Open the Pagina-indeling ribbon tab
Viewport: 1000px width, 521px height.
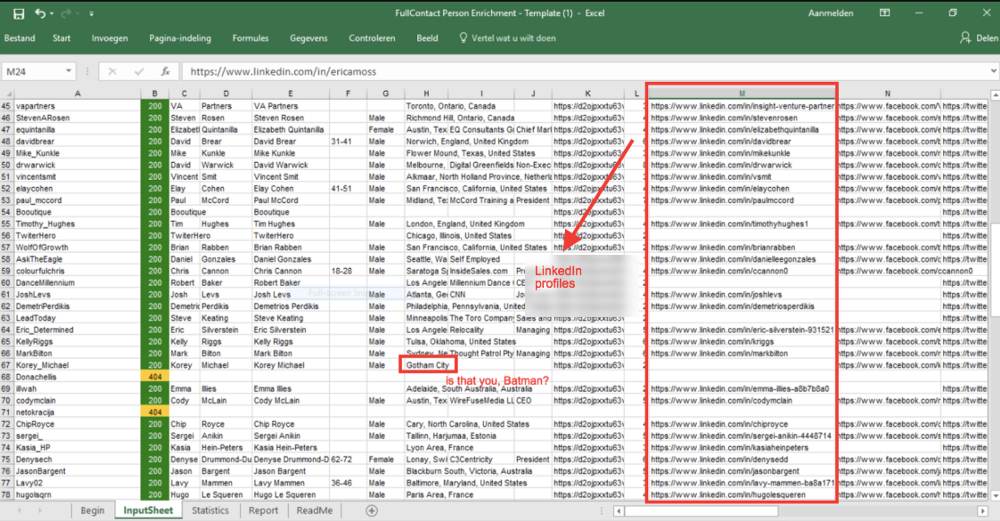(x=180, y=38)
